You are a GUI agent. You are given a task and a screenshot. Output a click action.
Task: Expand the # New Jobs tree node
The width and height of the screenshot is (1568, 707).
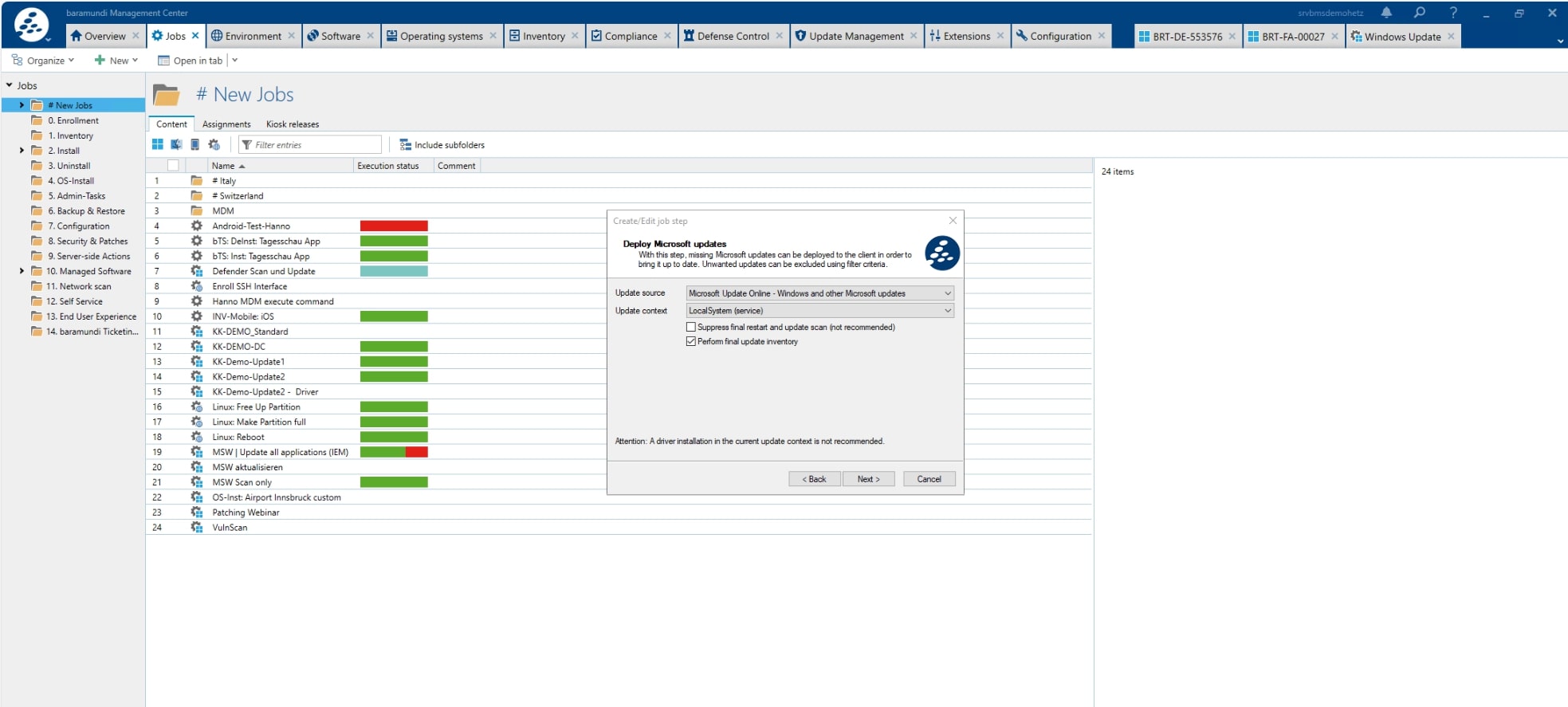[x=22, y=105]
